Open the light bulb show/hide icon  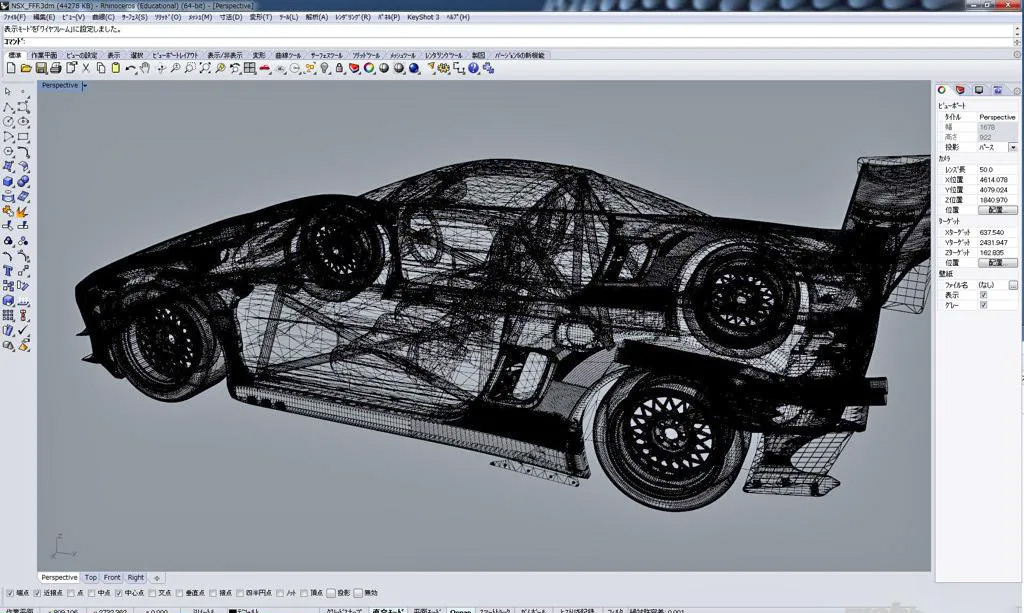point(325,68)
